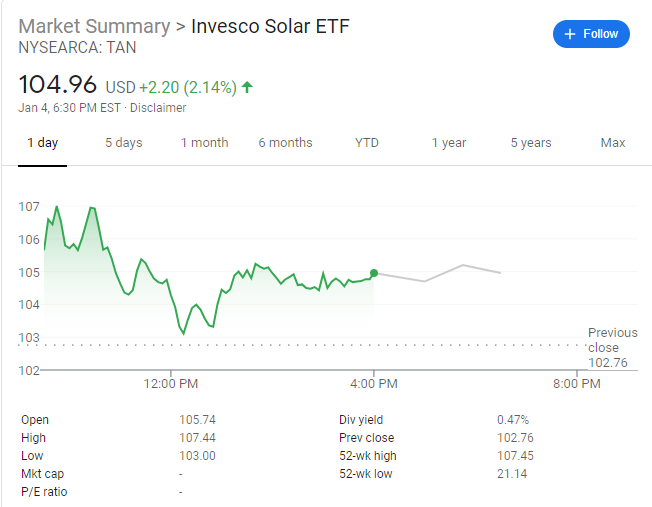Switch to the 1 month tab
This screenshot has width=652, height=507.
pos(204,143)
